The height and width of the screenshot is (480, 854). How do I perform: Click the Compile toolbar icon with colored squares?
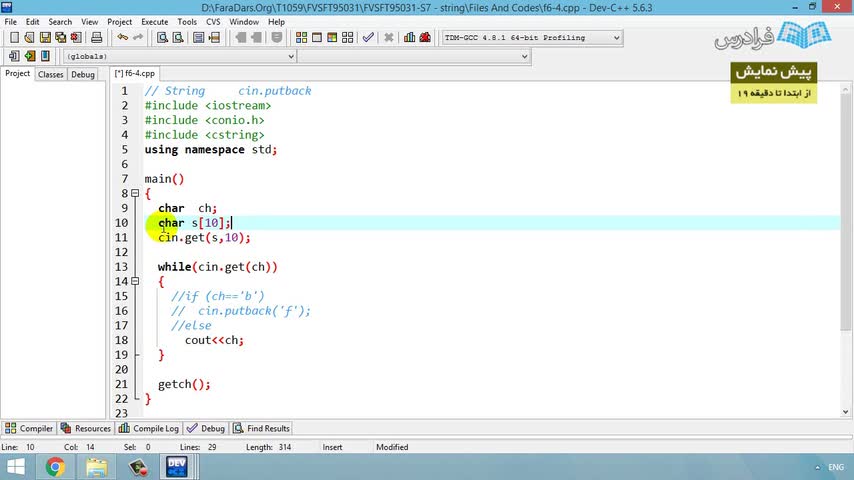tap(301, 38)
